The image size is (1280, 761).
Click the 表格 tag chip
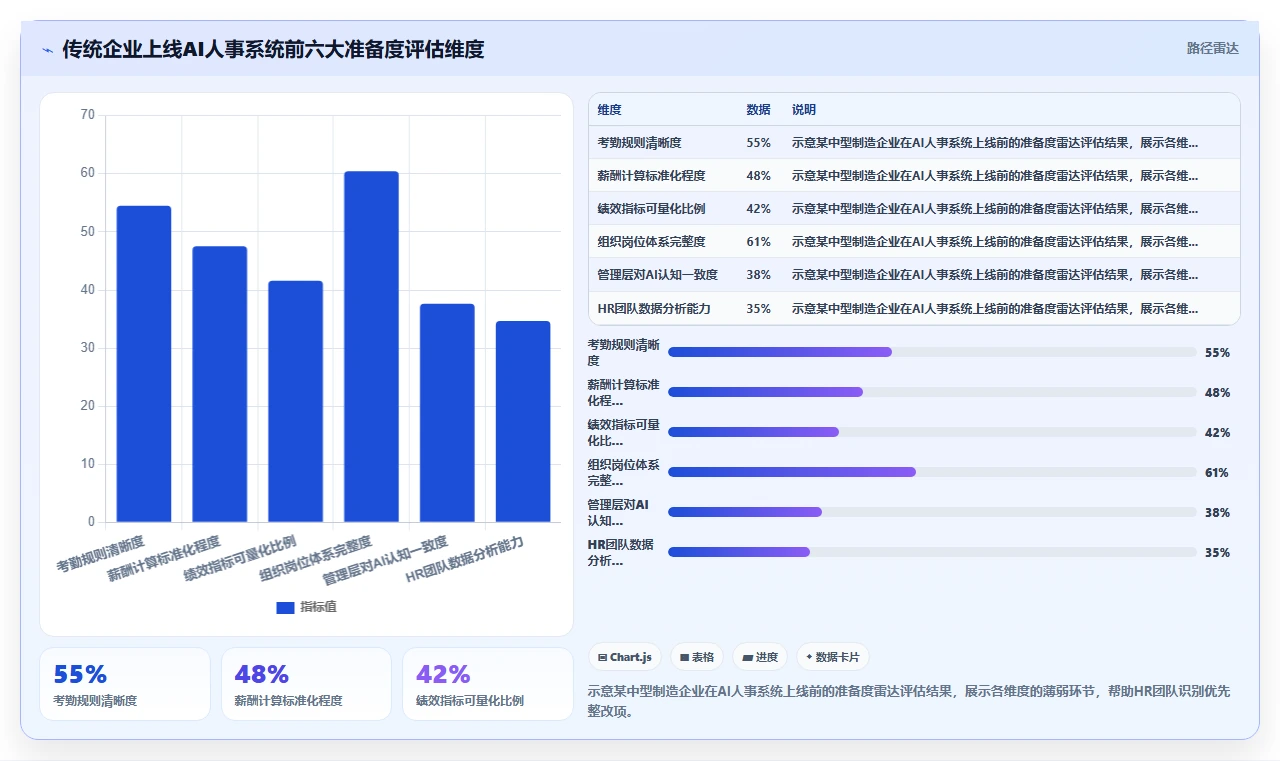tap(697, 657)
